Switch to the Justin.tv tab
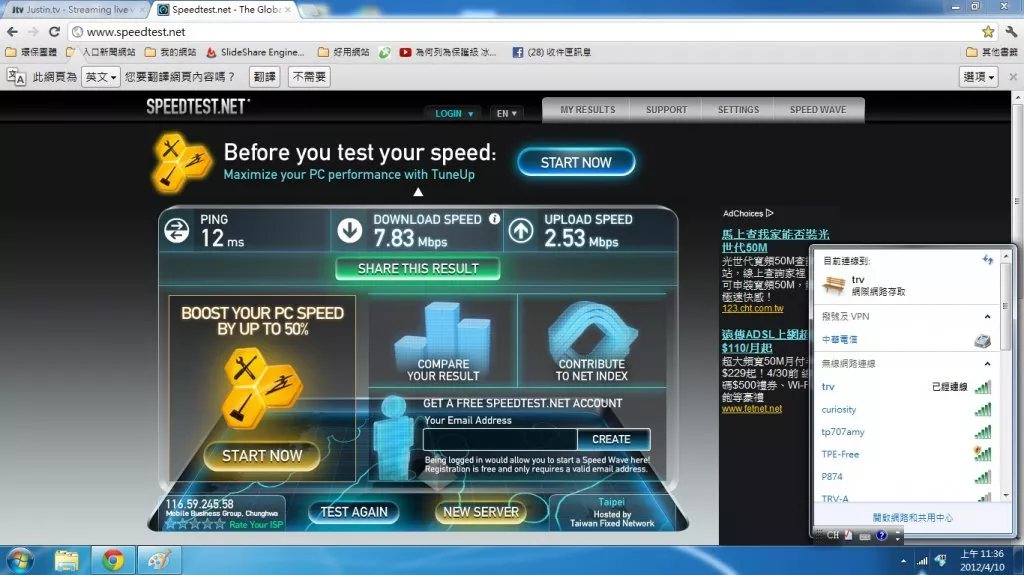Screen dimensions: 1024x575 click(x=75, y=10)
